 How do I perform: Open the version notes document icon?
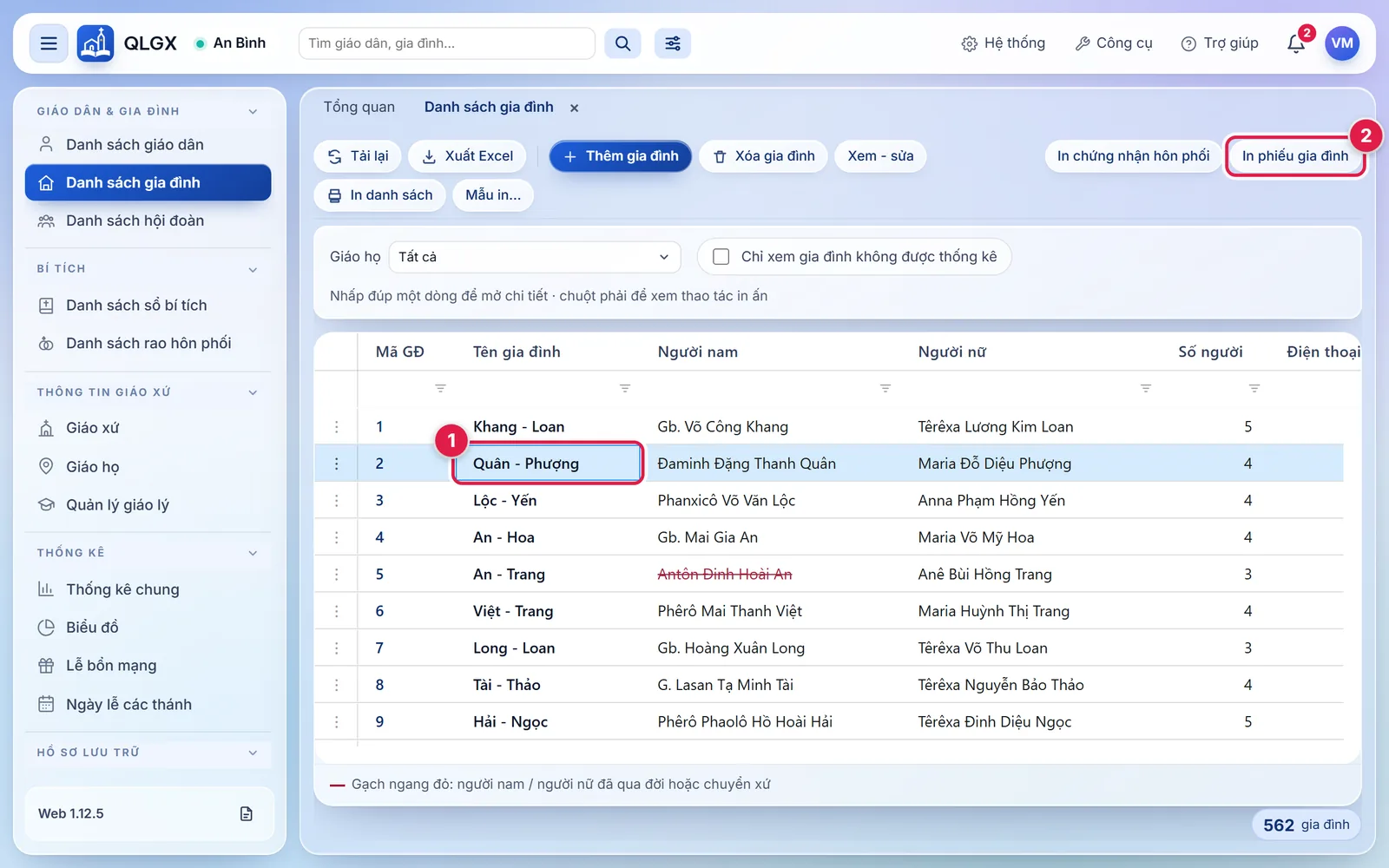[247, 813]
